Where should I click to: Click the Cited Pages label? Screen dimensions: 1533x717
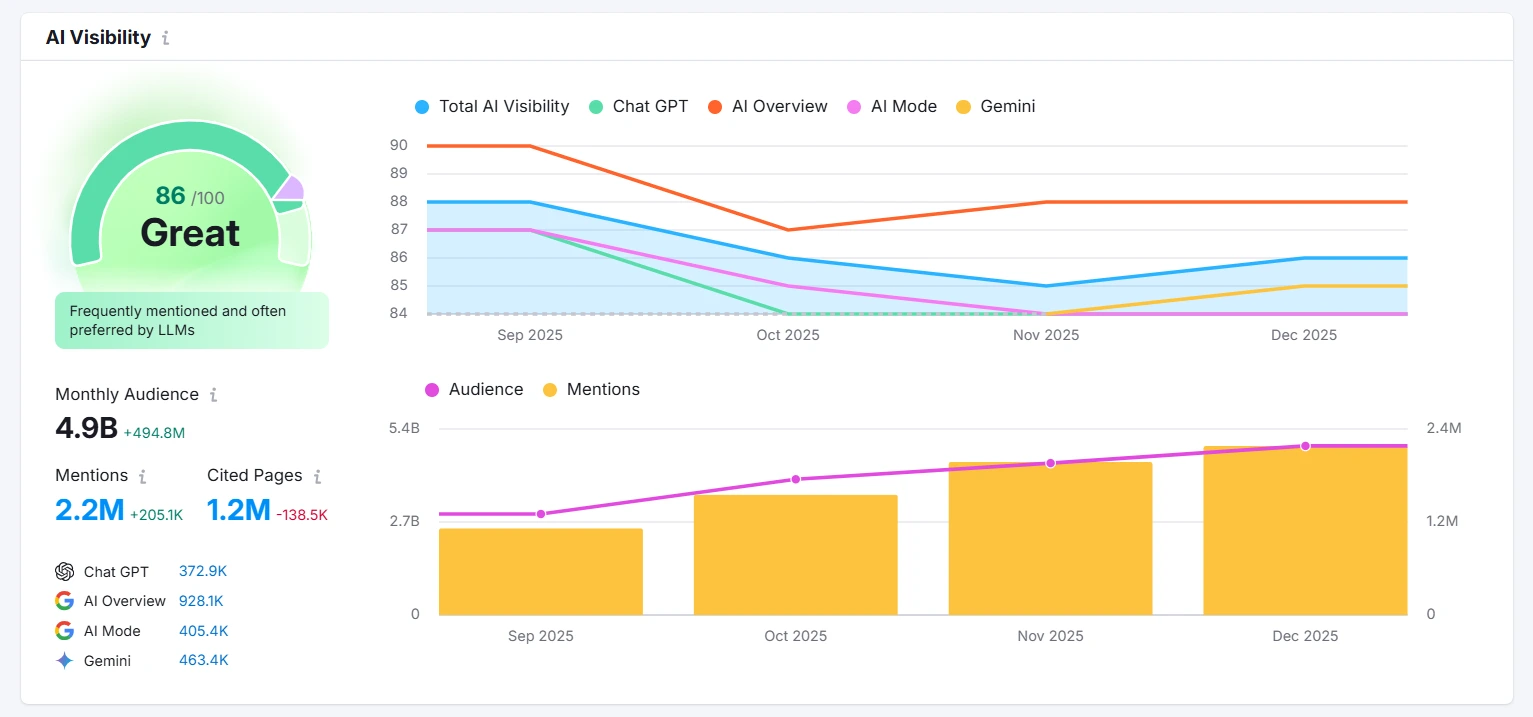(255, 476)
